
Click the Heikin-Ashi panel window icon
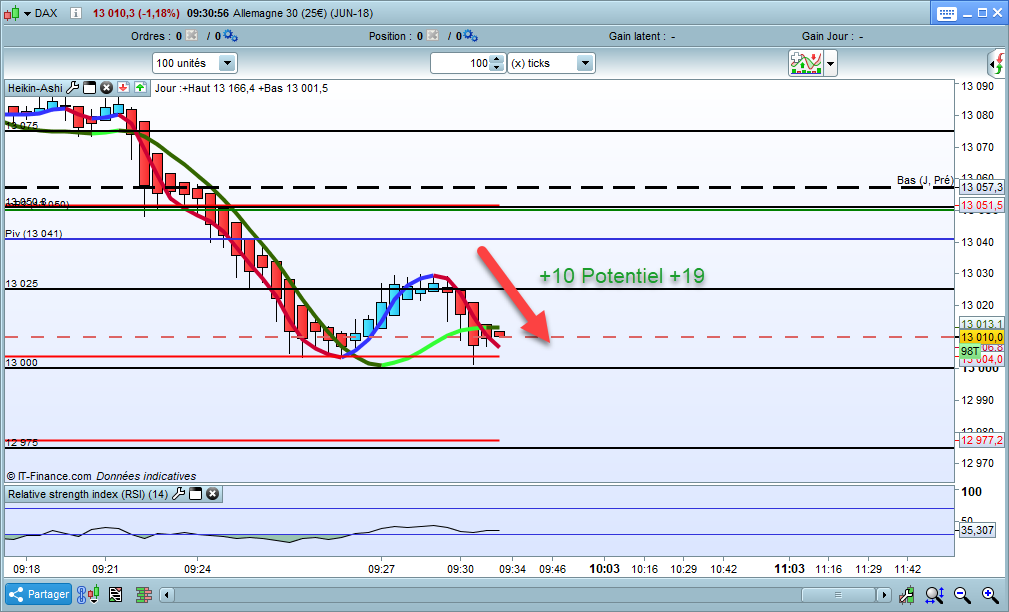point(89,88)
